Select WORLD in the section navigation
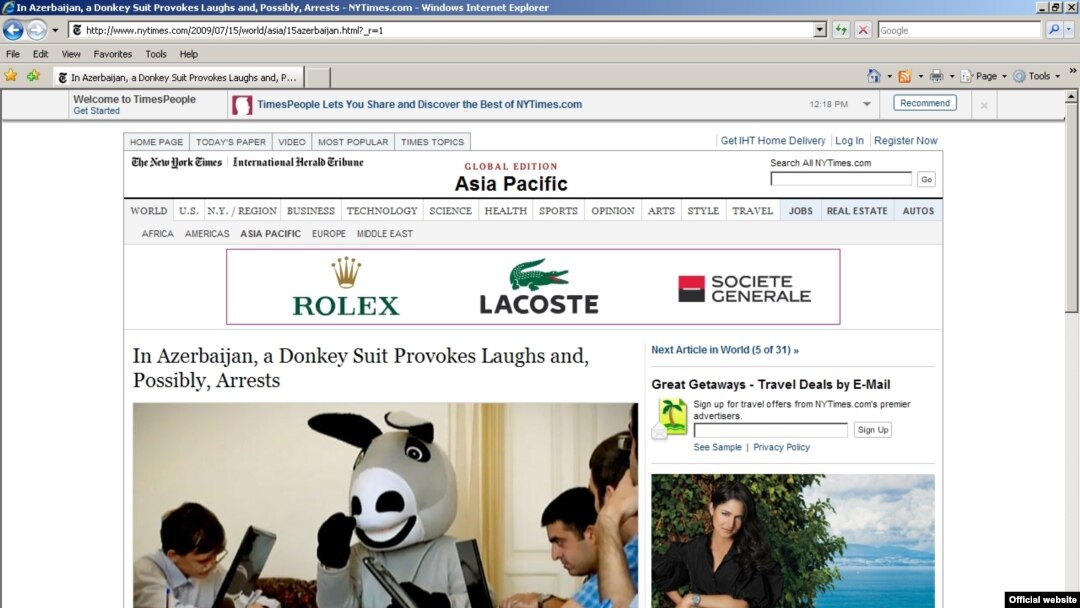Screen dimensions: 1080x608 tap(149, 211)
